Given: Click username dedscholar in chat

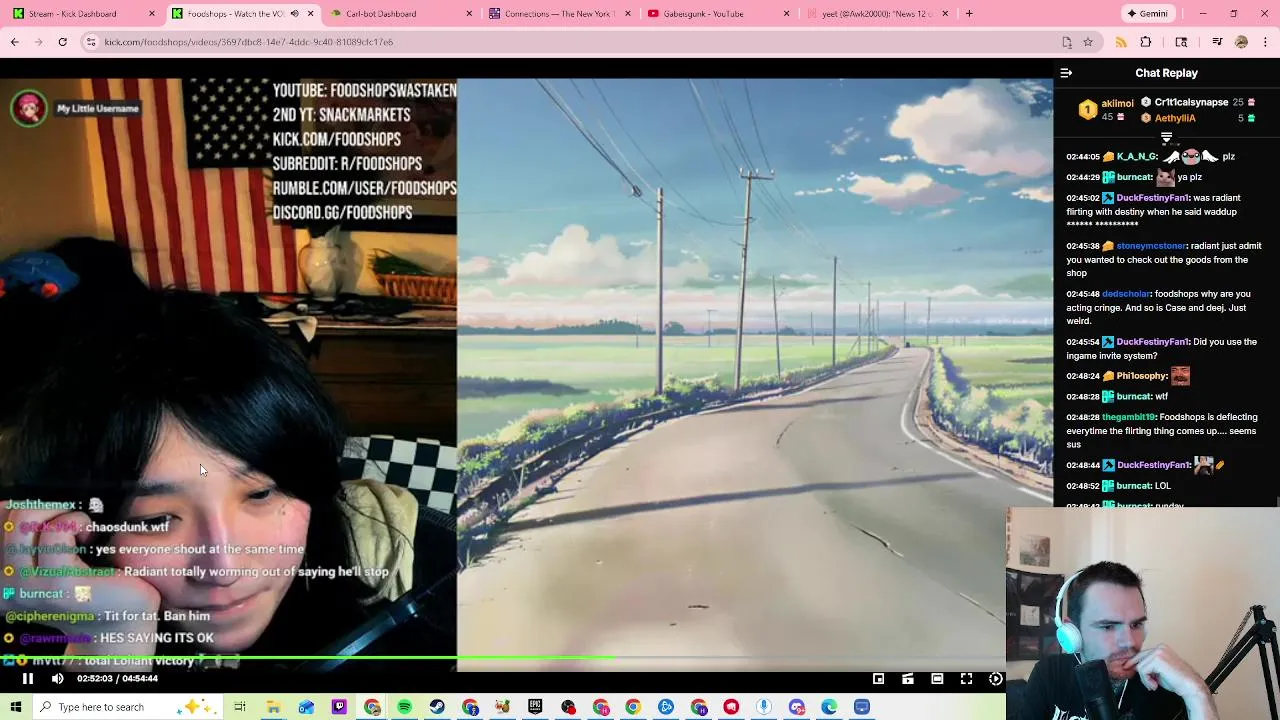Looking at the screenshot, I should 1126,294.
